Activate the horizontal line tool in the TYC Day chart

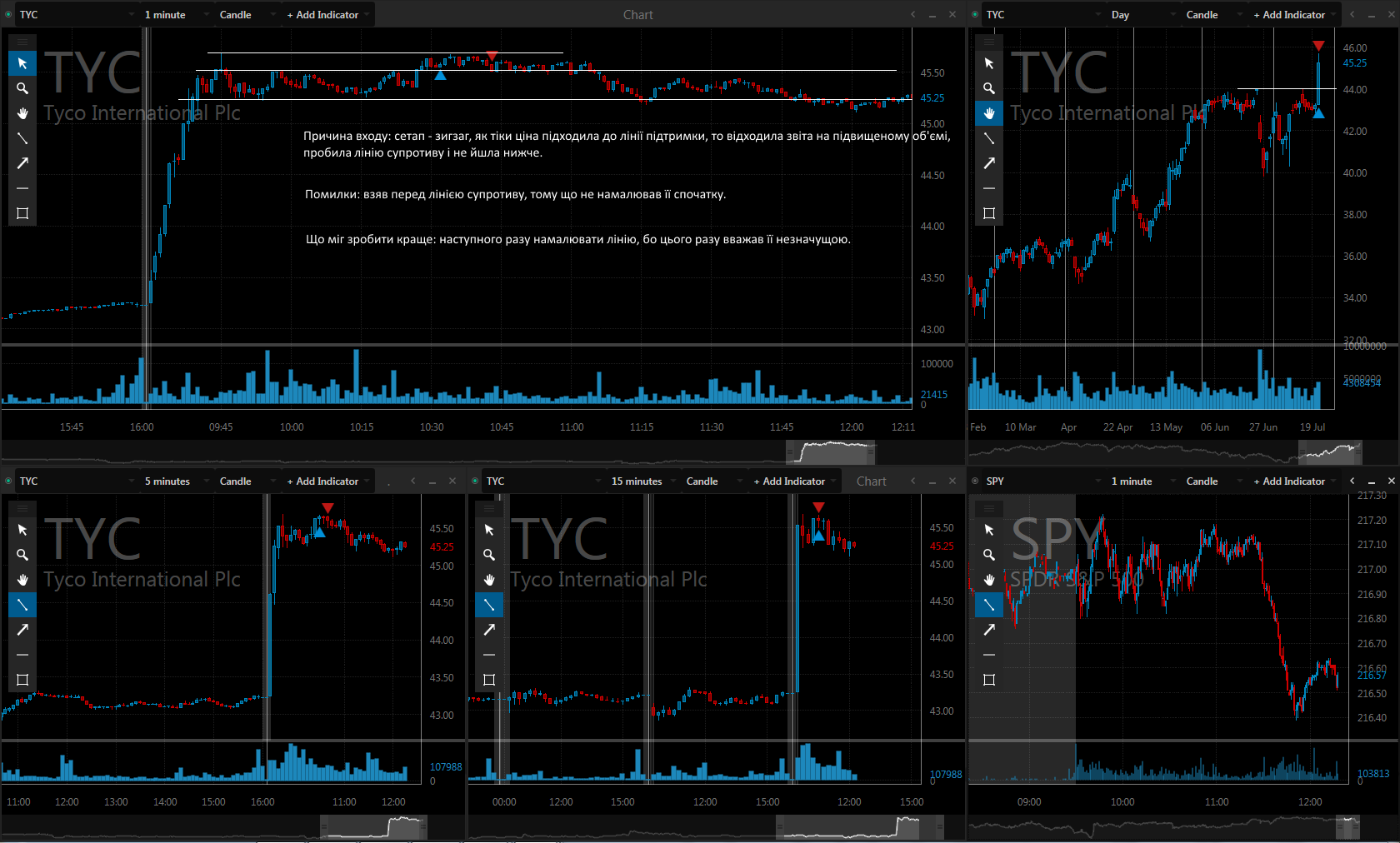(989, 188)
